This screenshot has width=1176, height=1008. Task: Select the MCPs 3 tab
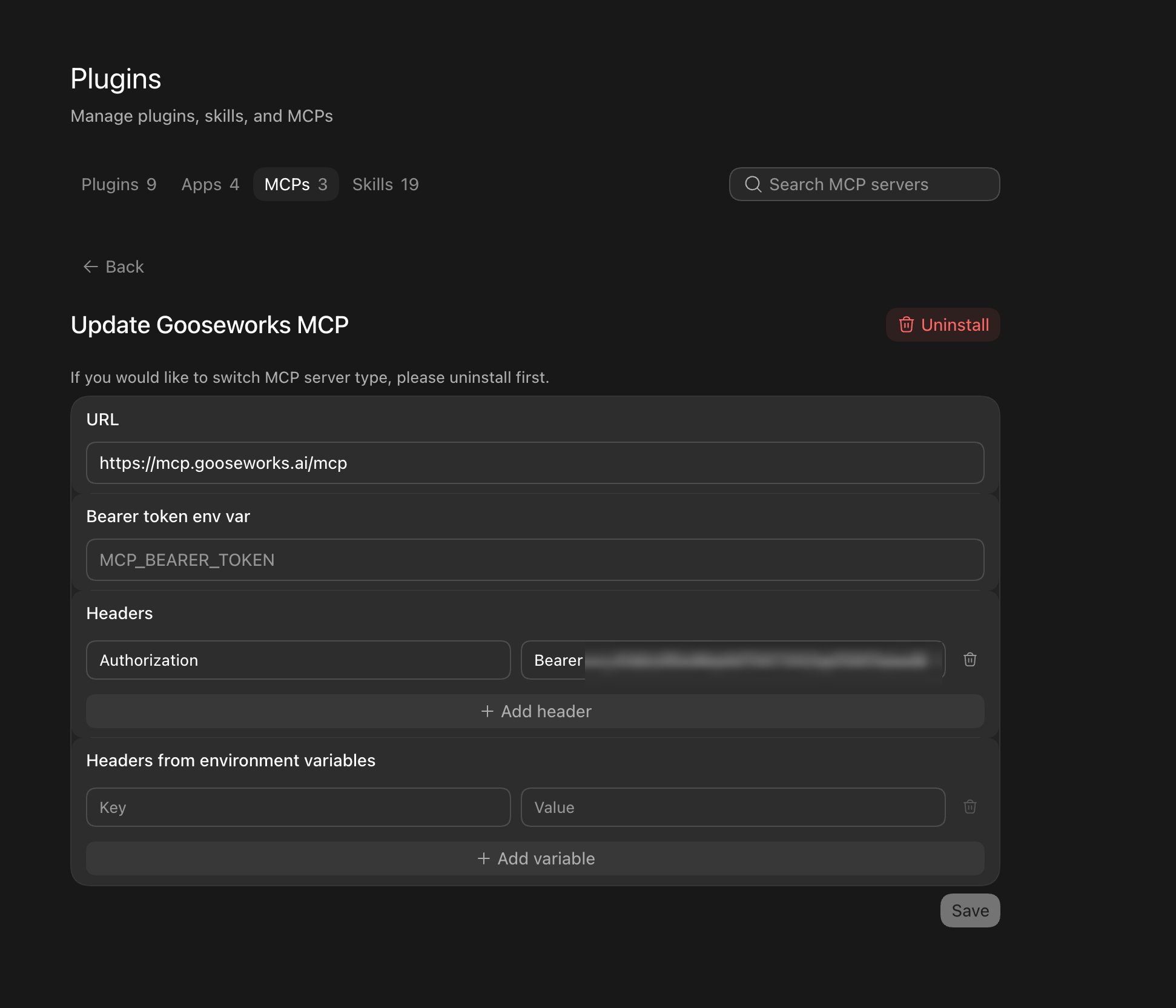click(x=296, y=184)
